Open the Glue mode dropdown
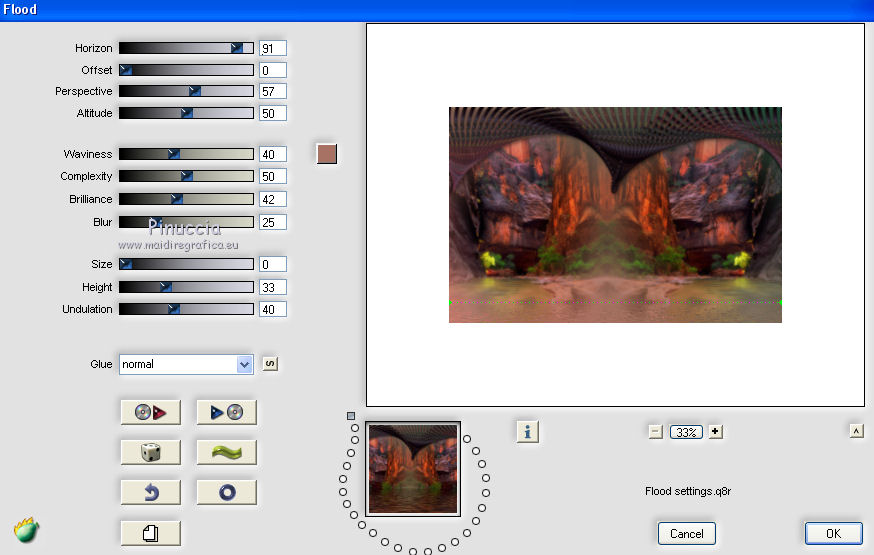Image resolution: width=874 pixels, height=555 pixels. (186, 364)
